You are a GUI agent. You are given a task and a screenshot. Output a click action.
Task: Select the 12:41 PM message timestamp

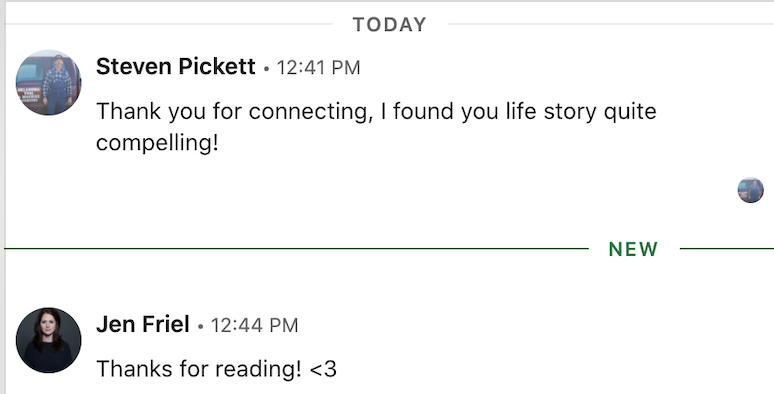click(x=318, y=68)
